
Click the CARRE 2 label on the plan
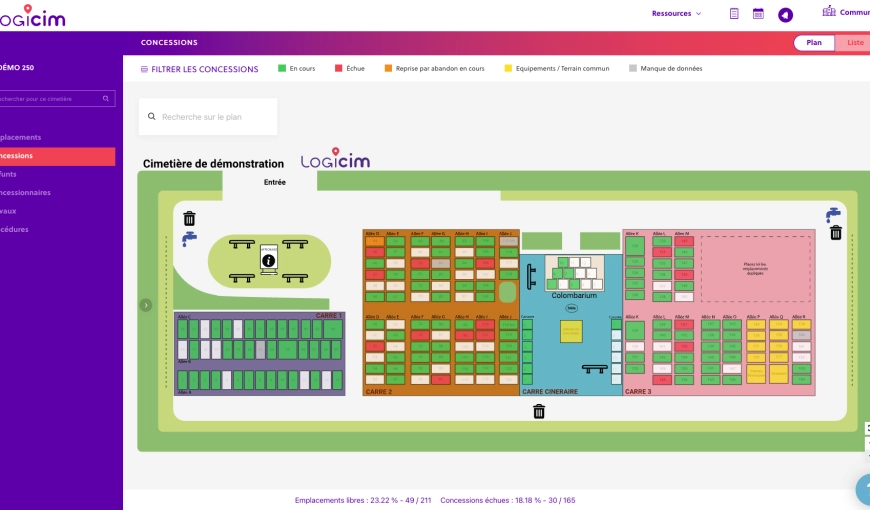point(378,392)
